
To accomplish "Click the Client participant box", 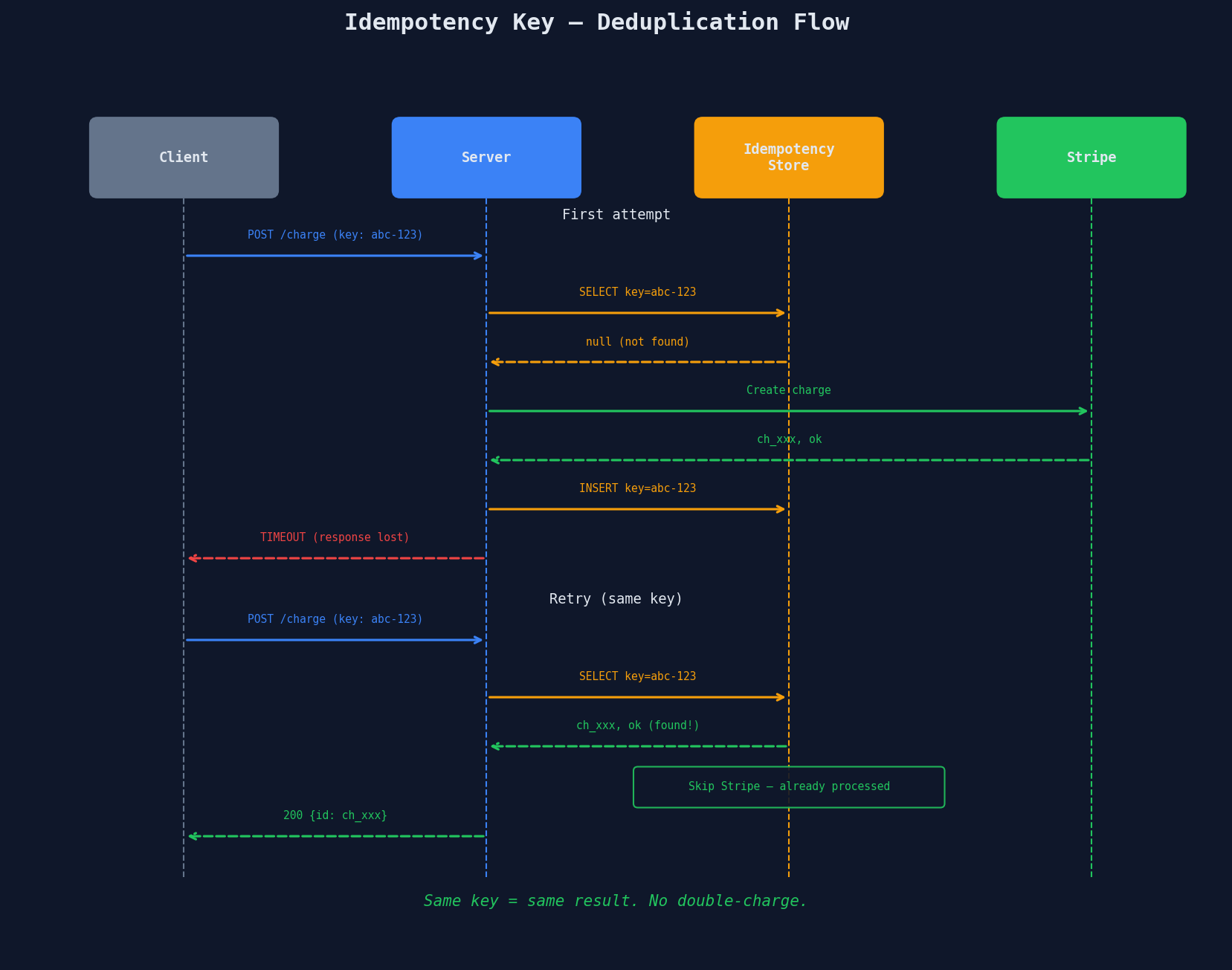I will tap(184, 158).
